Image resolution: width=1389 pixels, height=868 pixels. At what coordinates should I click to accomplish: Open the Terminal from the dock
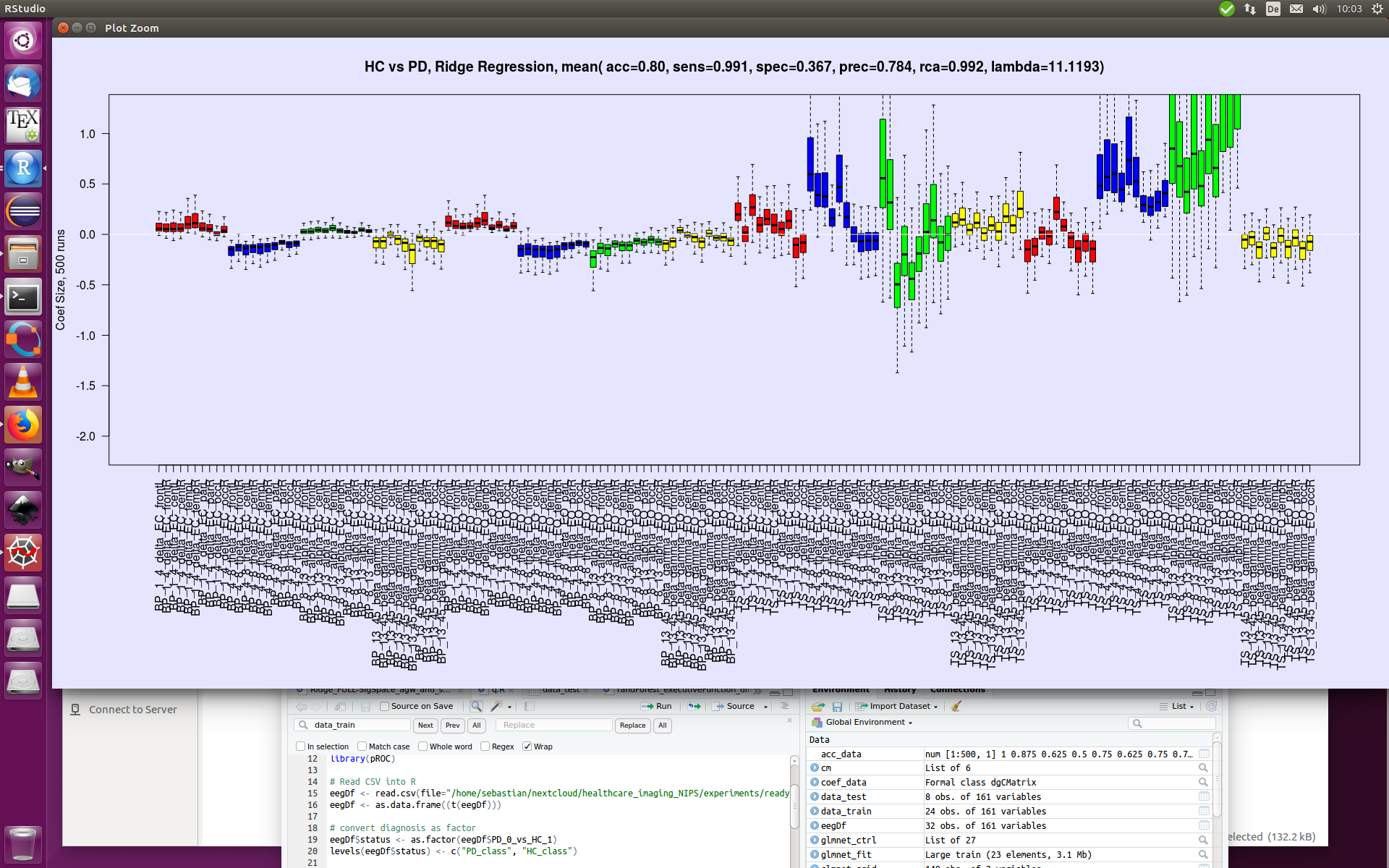pos(23,297)
